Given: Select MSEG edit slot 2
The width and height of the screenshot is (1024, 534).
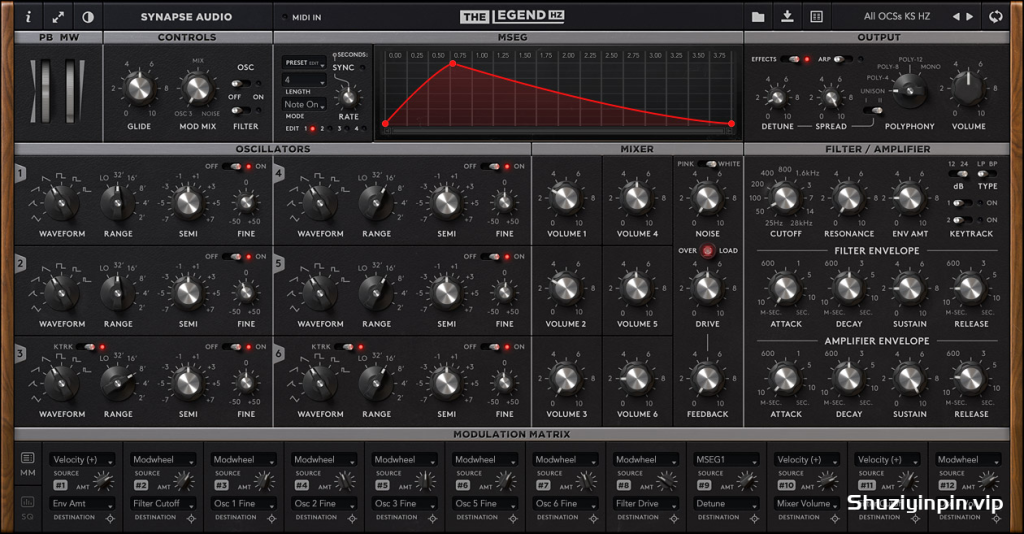Looking at the screenshot, I should 329,129.
